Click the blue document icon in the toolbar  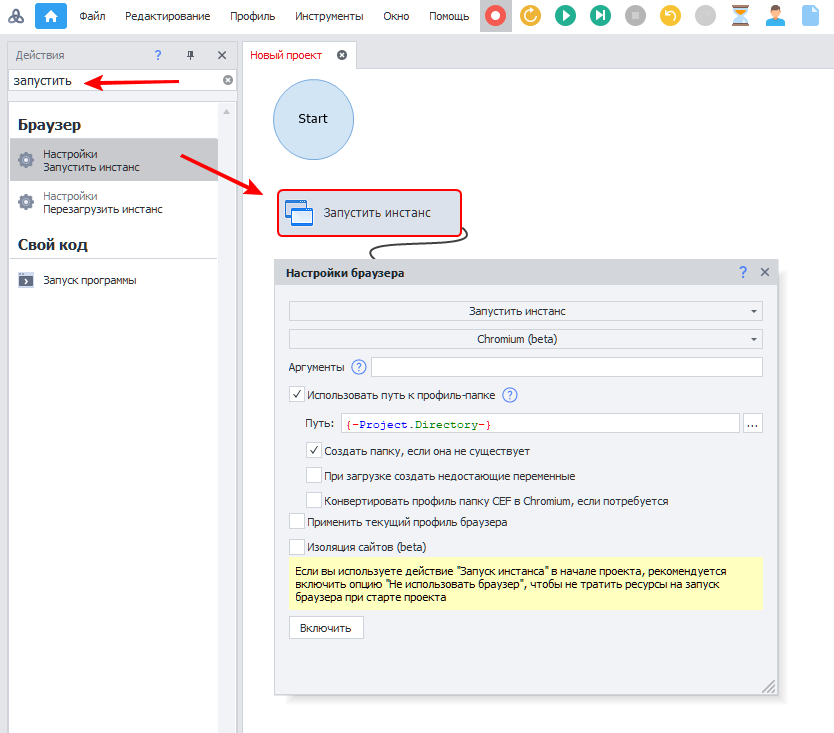click(x=810, y=15)
